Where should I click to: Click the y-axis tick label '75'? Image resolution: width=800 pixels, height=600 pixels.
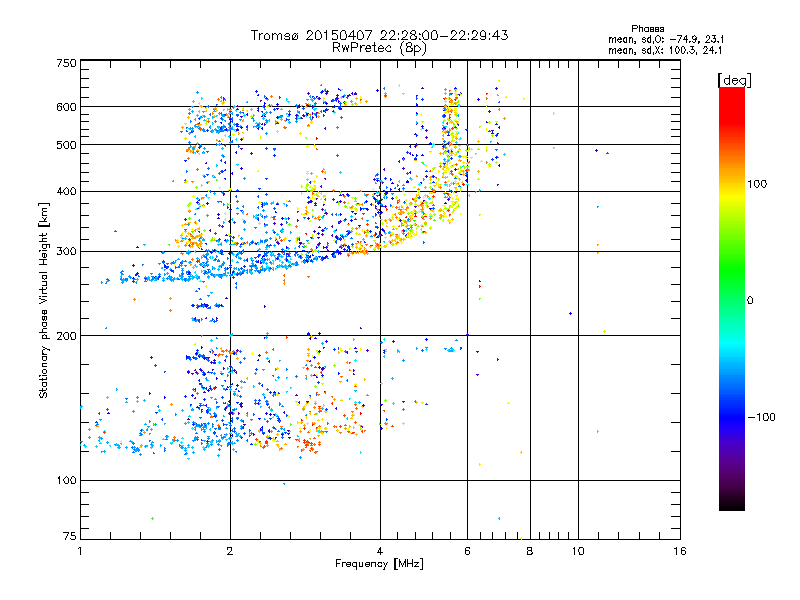[70, 536]
